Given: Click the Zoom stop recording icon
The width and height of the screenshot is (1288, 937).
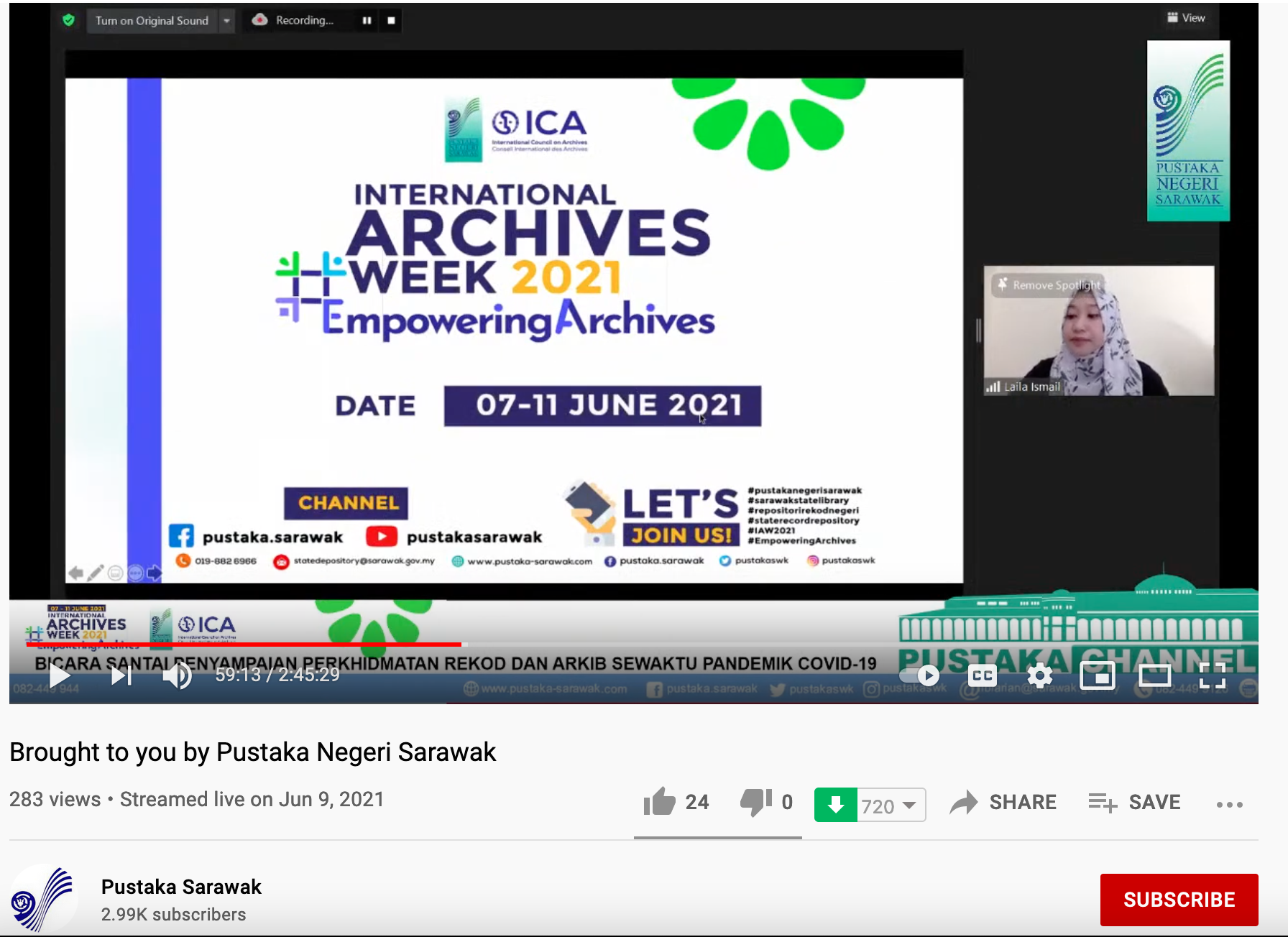Looking at the screenshot, I should [x=391, y=21].
